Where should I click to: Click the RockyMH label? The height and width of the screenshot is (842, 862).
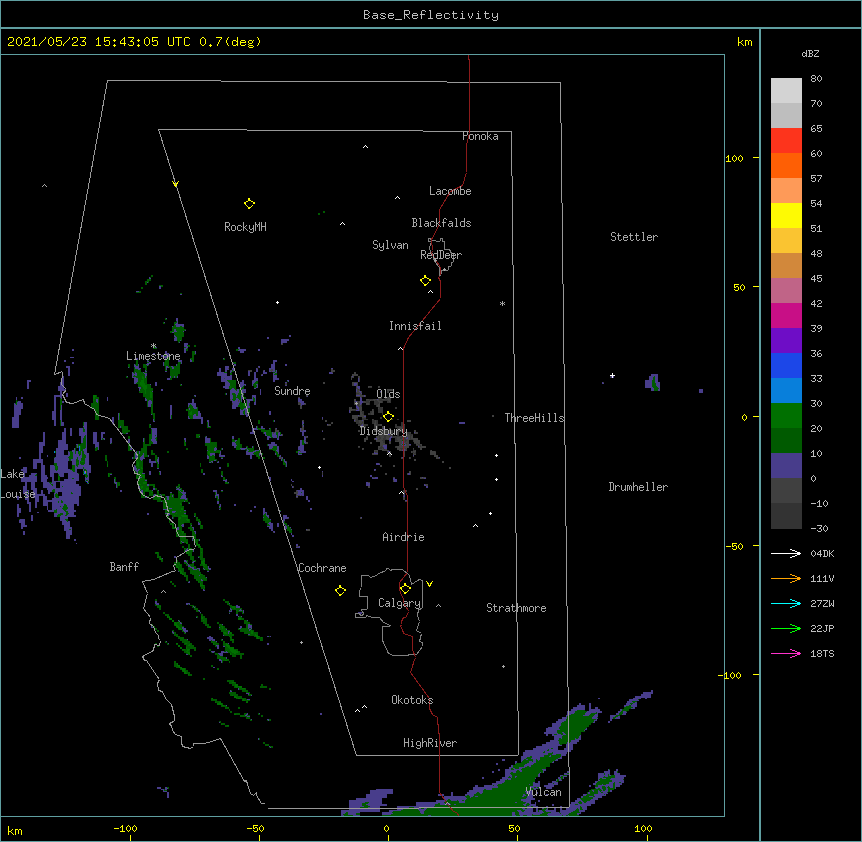[x=245, y=227]
